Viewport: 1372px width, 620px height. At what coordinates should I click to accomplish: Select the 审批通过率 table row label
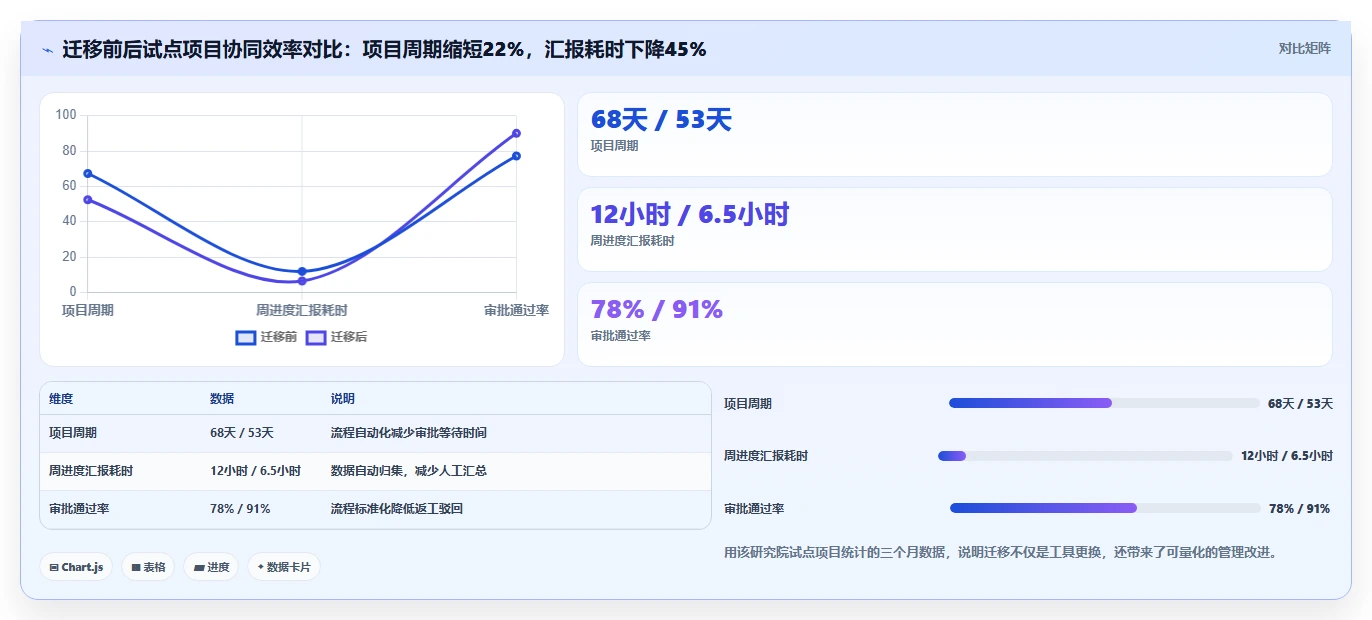pos(79,509)
